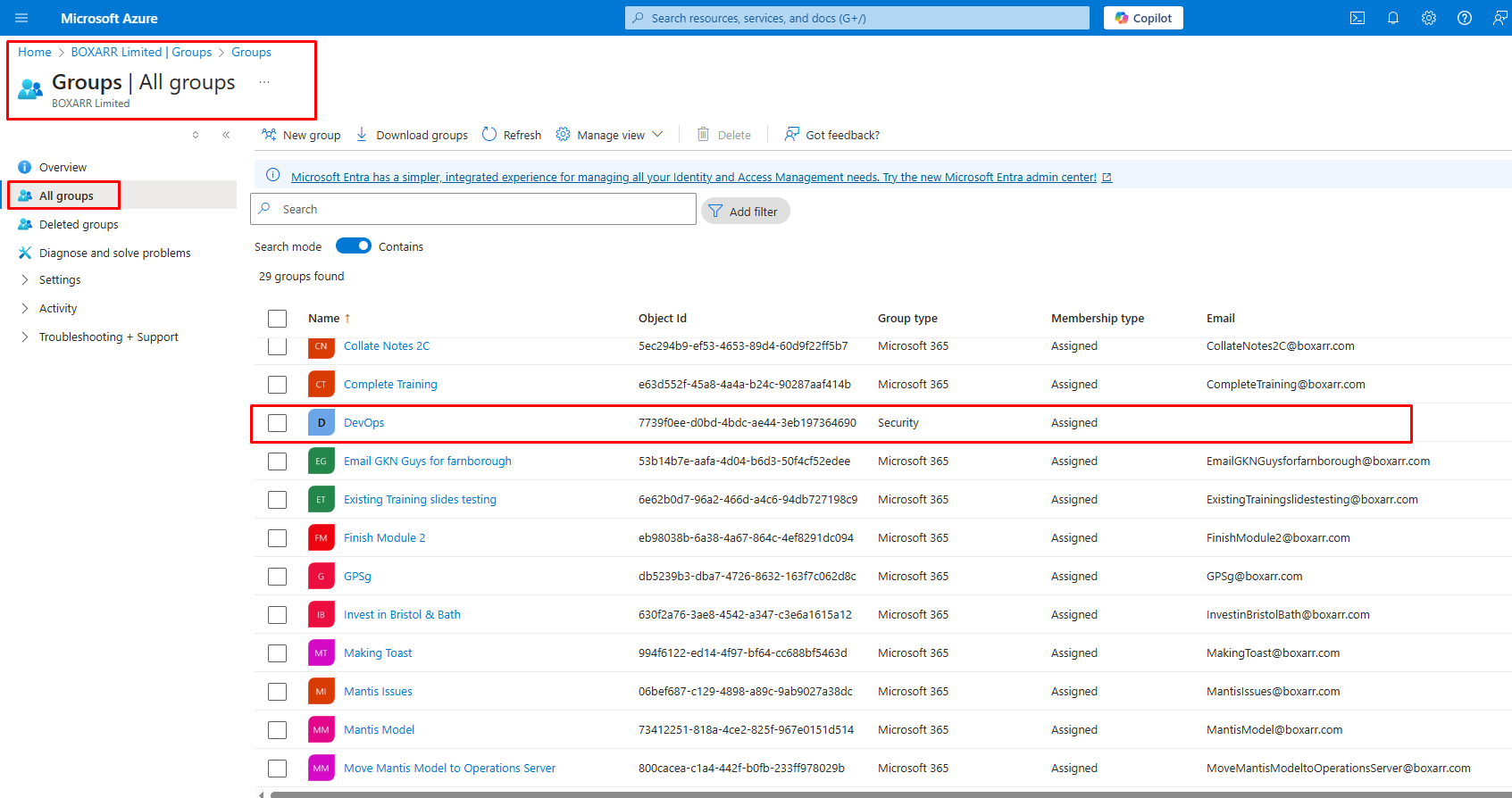Image resolution: width=1512 pixels, height=798 pixels.
Task: Click the Object Id column header
Action: 663,319
